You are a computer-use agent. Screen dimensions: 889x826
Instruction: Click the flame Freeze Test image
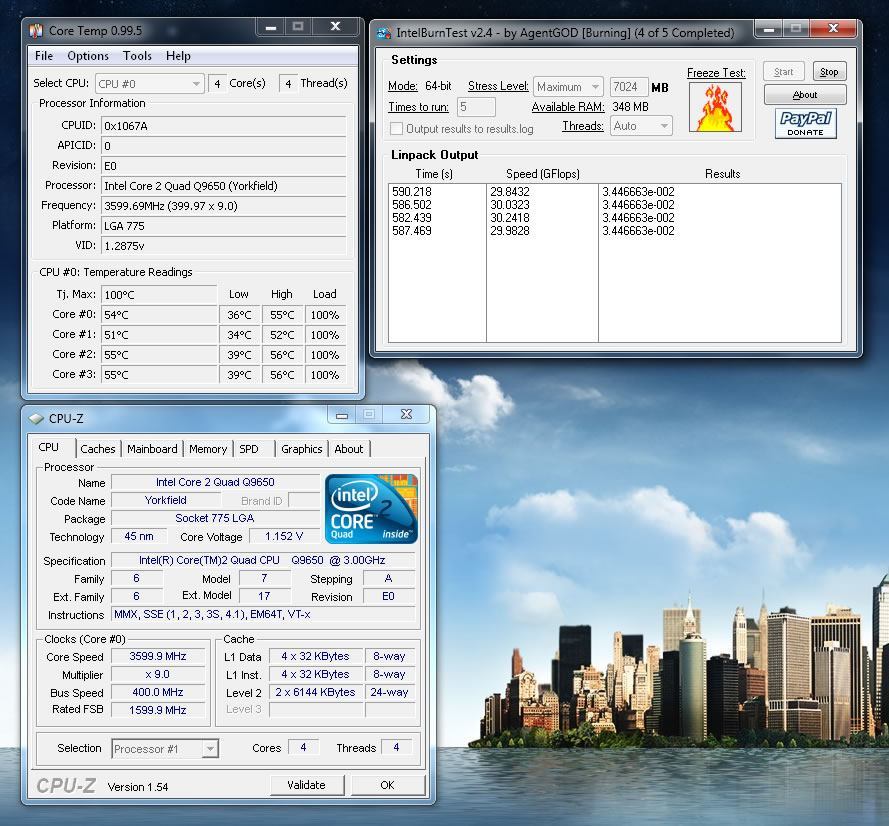point(715,107)
